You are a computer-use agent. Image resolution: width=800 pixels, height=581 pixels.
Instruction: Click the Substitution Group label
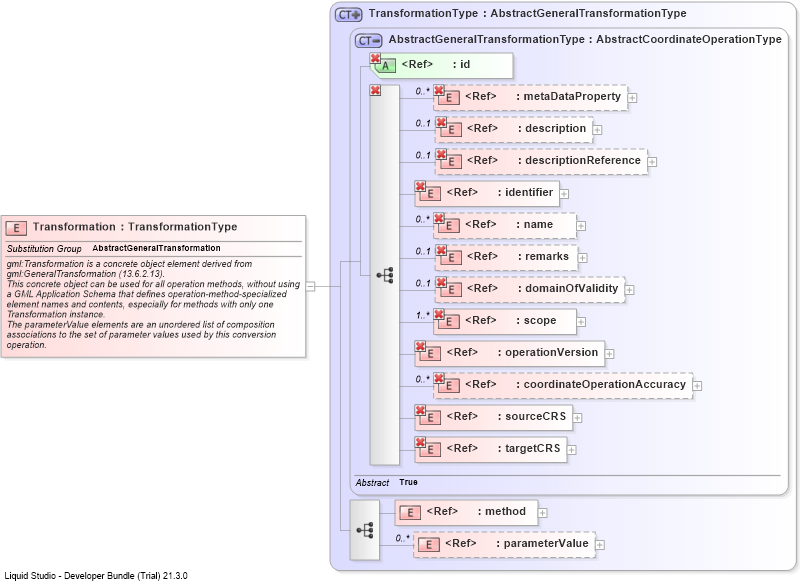point(44,248)
